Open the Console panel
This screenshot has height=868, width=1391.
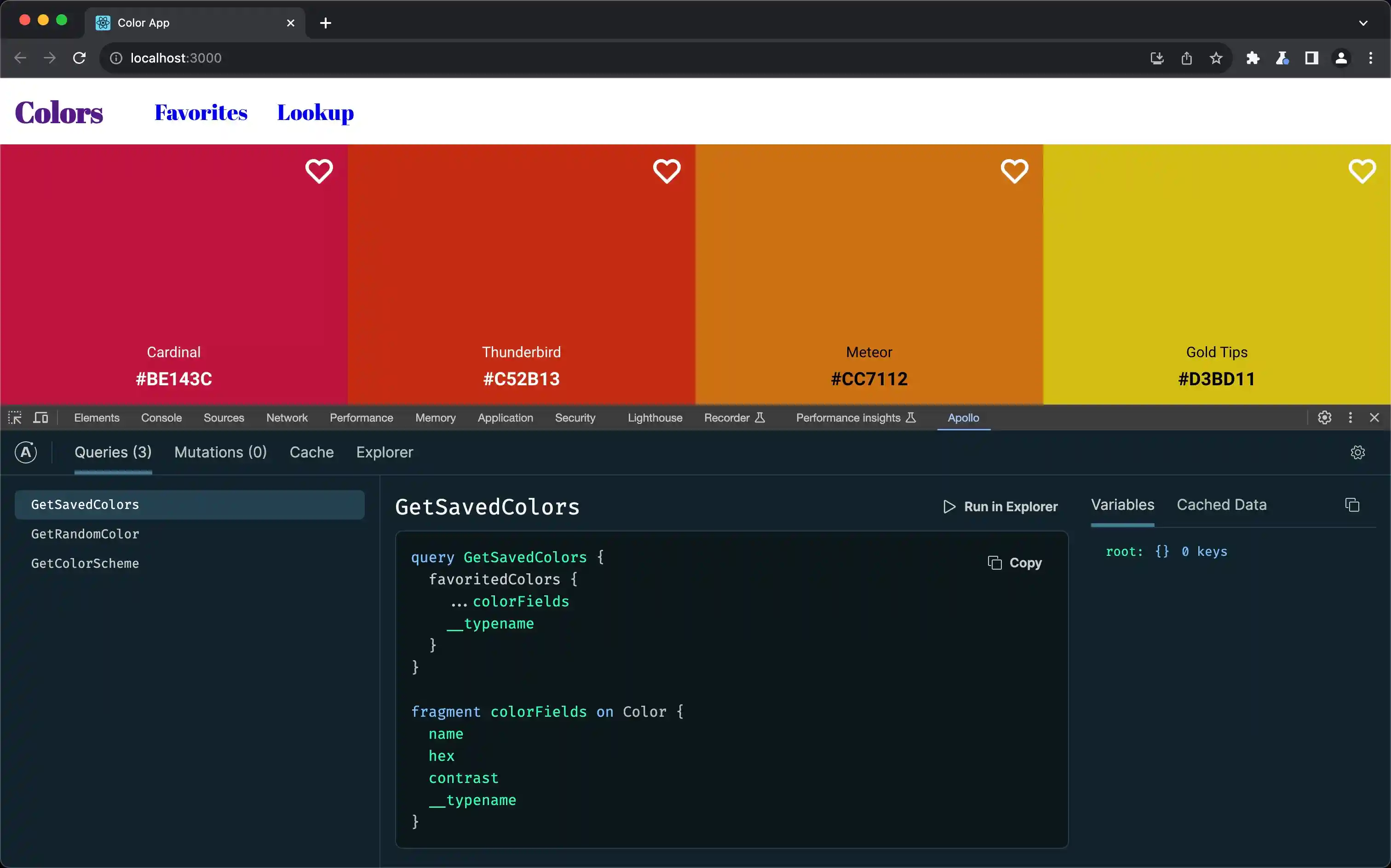(x=161, y=417)
